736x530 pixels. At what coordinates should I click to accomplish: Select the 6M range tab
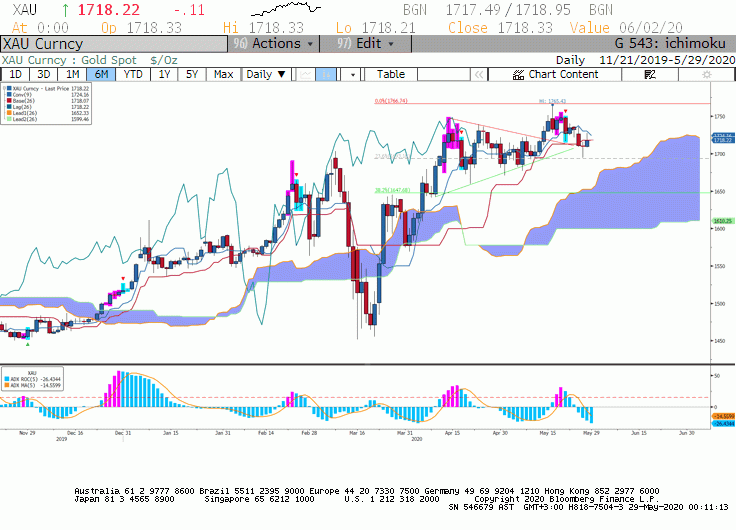[101, 75]
